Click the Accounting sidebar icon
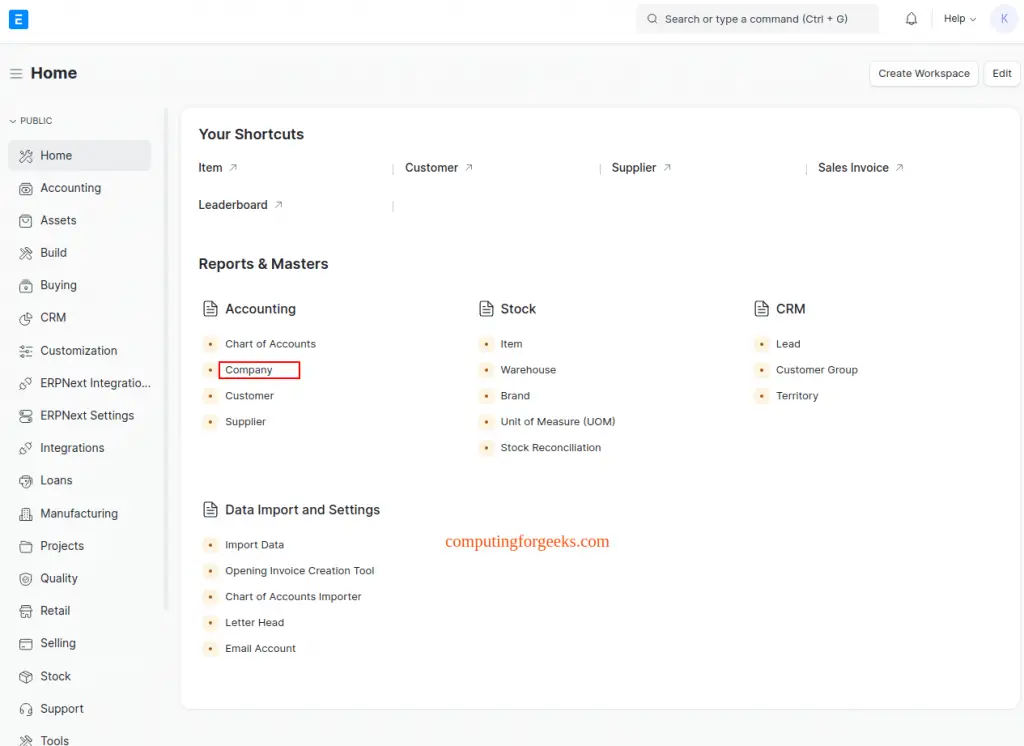 click(x=25, y=189)
